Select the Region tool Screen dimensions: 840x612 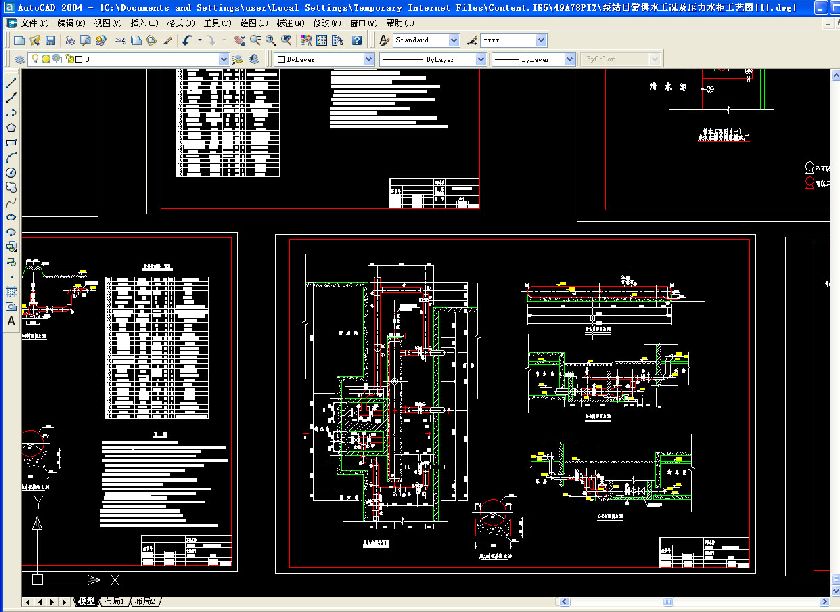(11, 307)
